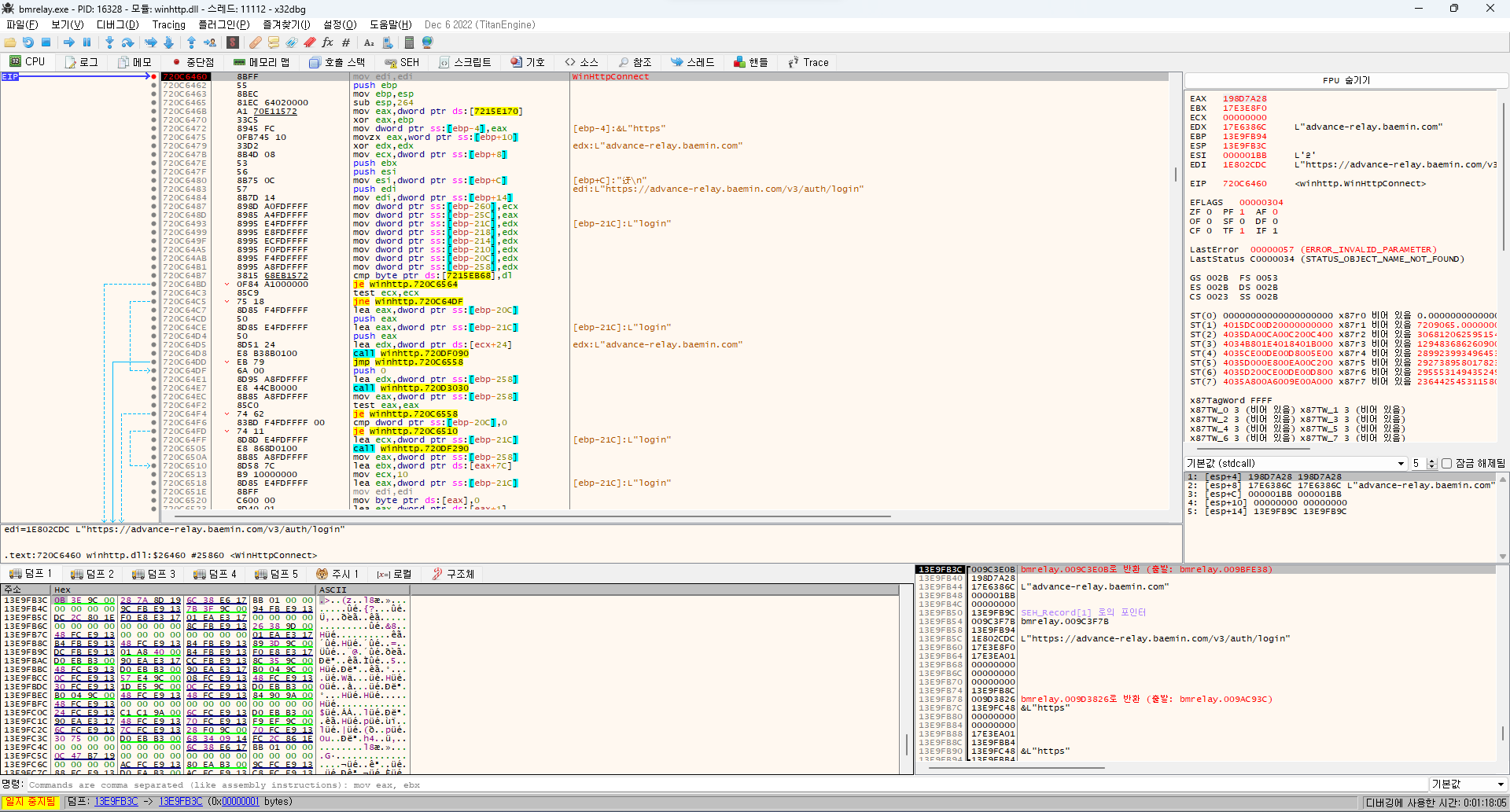This screenshot has height=812, width=1510.
Task: Switch to the 소스 tab
Action: 582,62
